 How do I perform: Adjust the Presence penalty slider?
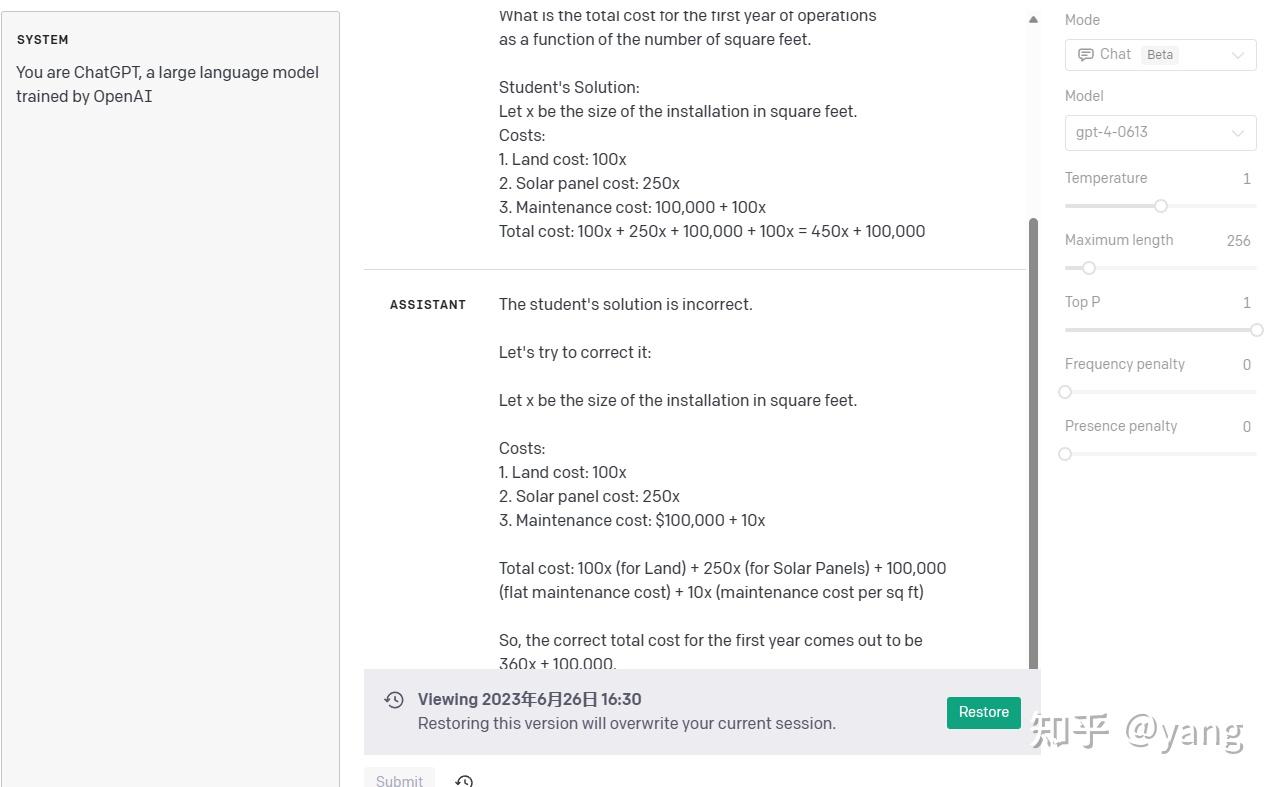[x=1064, y=454]
